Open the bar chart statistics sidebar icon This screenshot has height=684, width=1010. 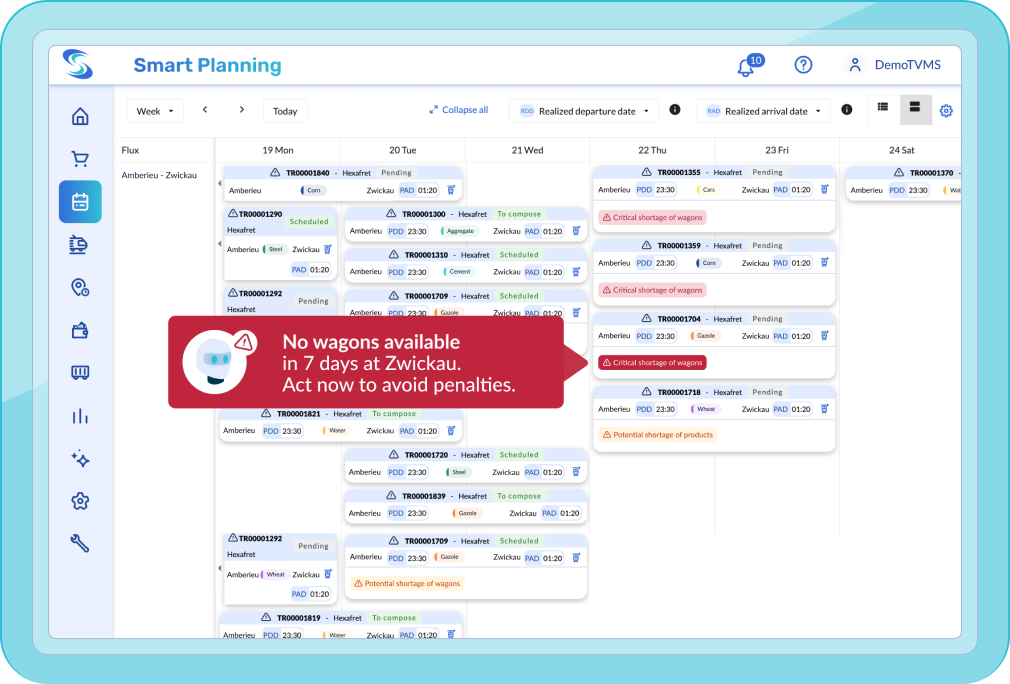pyautogui.click(x=80, y=416)
